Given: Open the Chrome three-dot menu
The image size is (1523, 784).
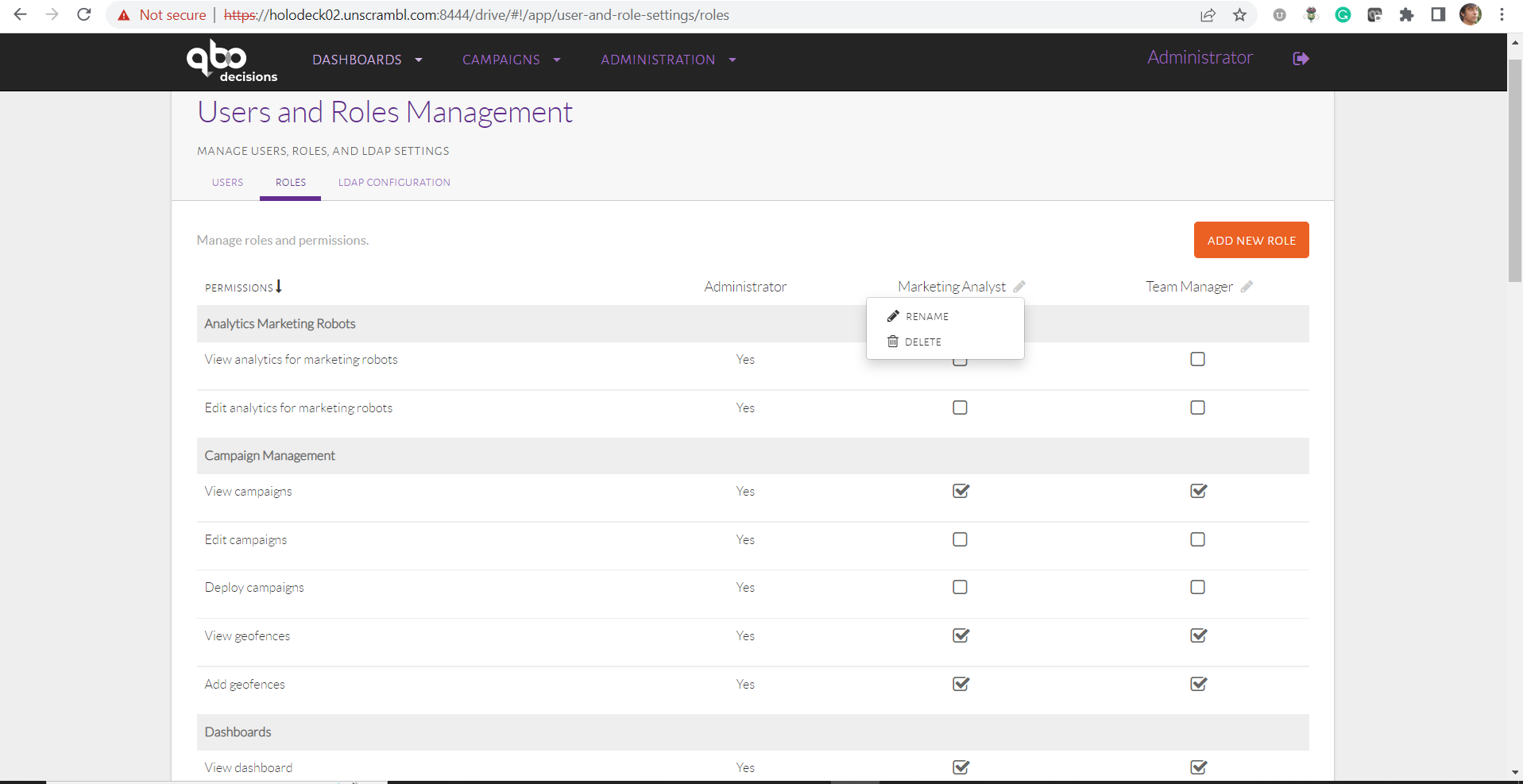Looking at the screenshot, I should point(1502,14).
